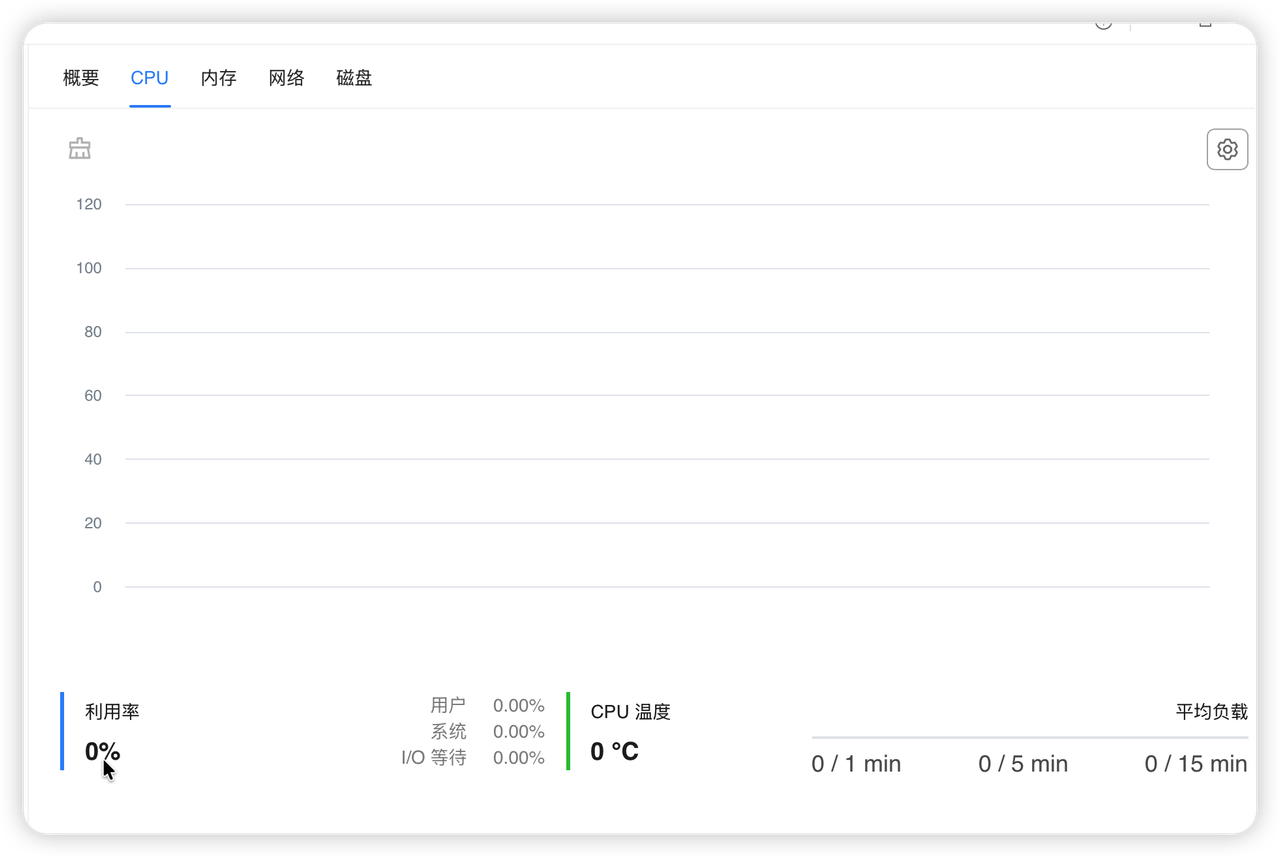Click the 120 y-axis label
The width and height of the screenshot is (1280, 857).
pyautogui.click(x=89, y=204)
